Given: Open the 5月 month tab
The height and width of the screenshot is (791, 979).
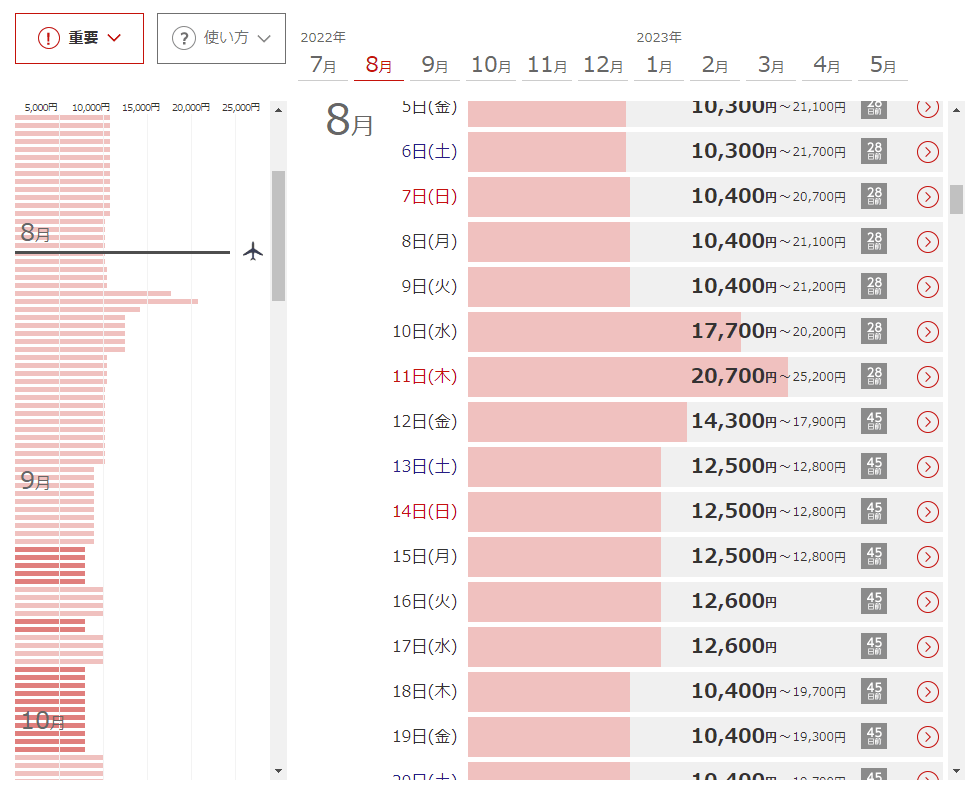Looking at the screenshot, I should (x=883, y=65).
